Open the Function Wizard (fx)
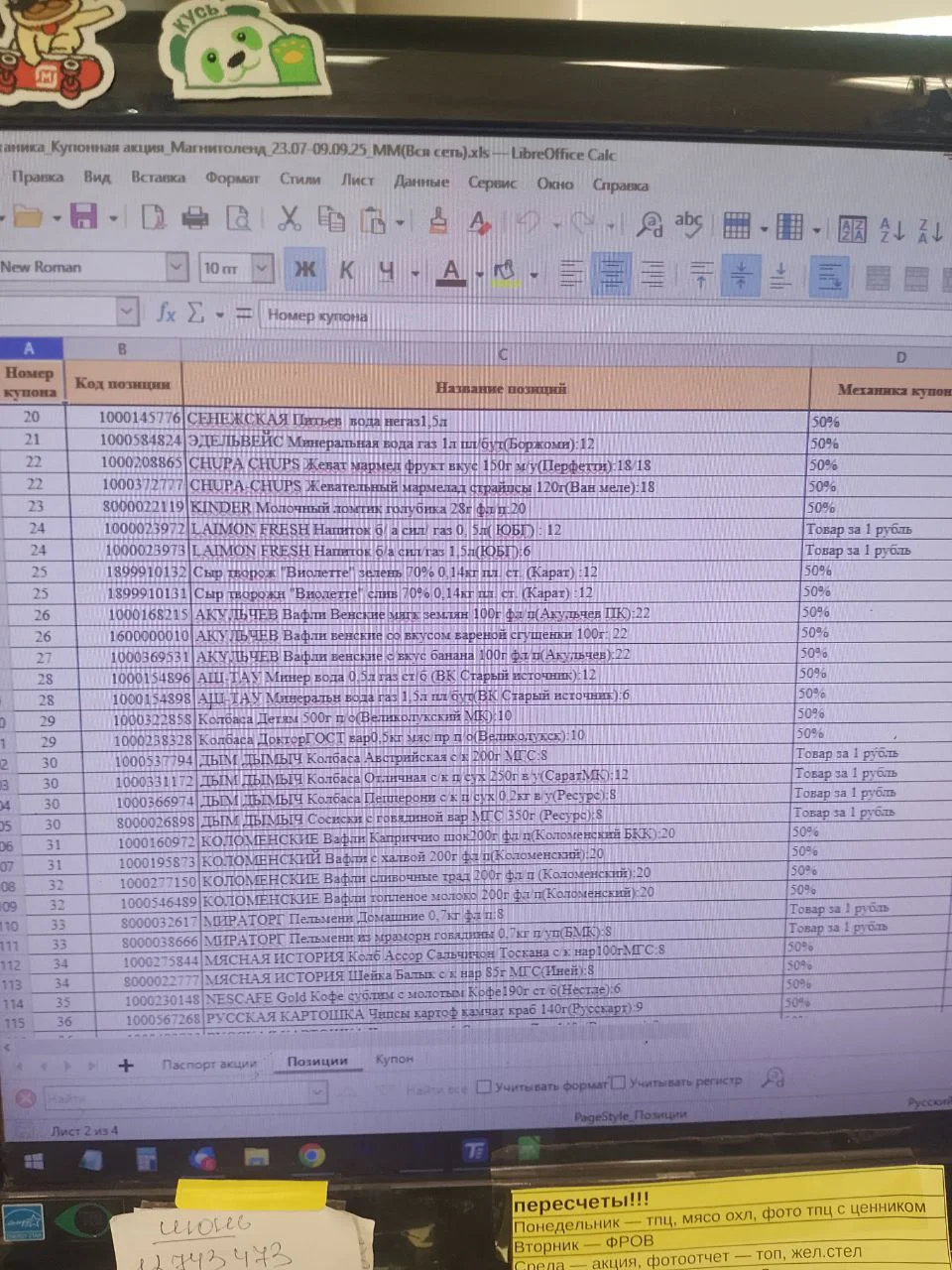 [x=166, y=314]
